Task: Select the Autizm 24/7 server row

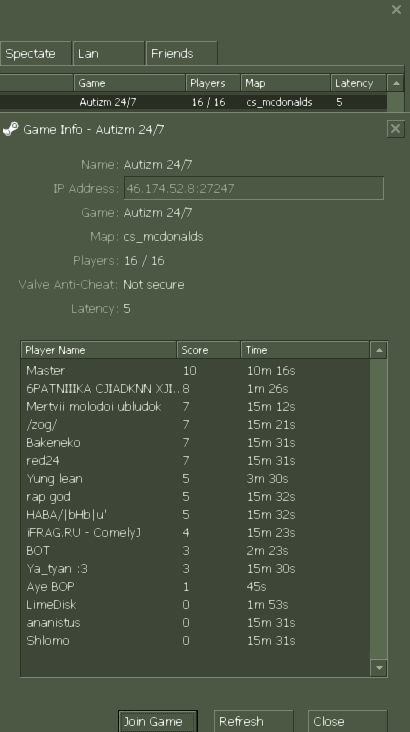Action: click(x=193, y=102)
